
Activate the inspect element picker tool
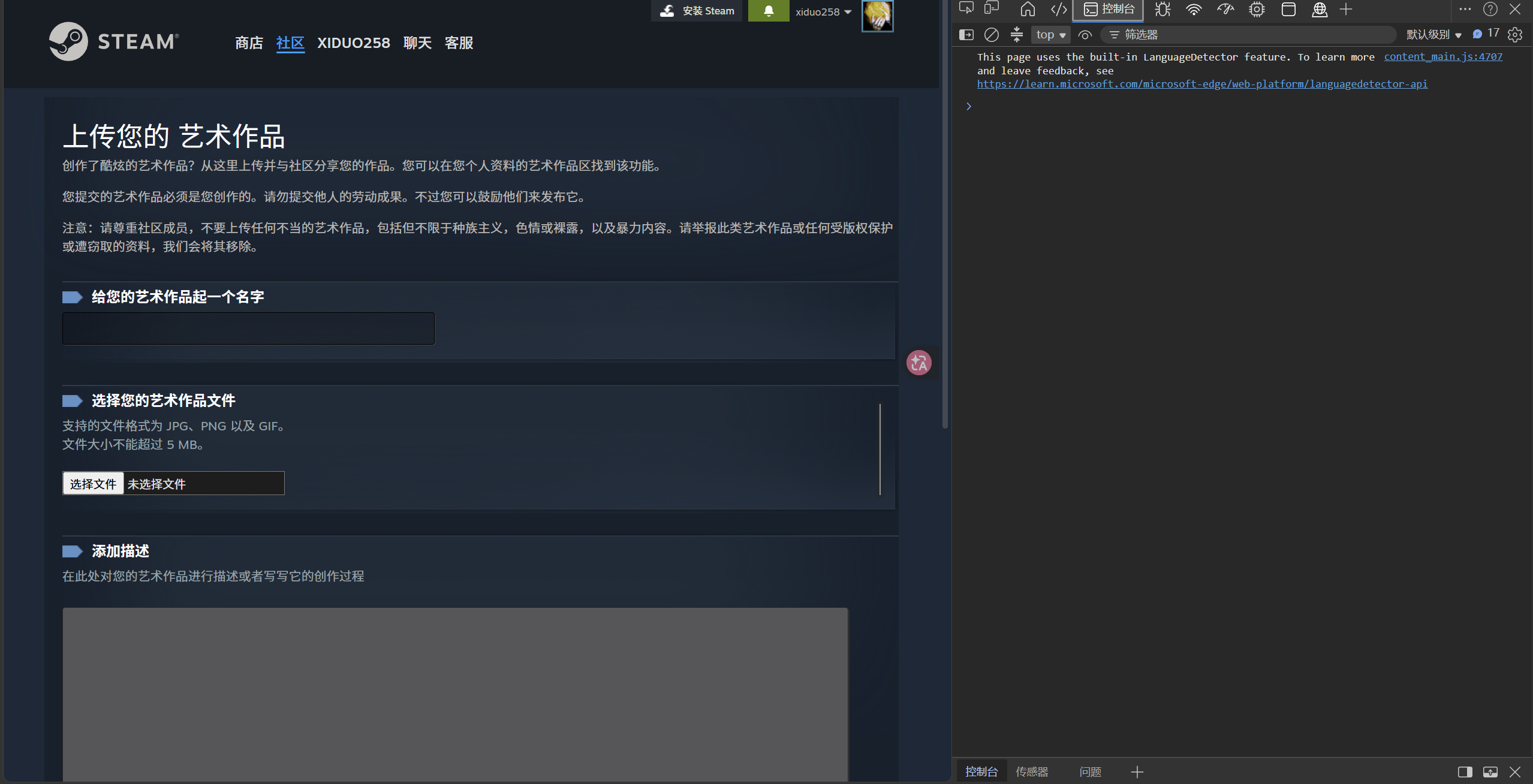coord(966,9)
